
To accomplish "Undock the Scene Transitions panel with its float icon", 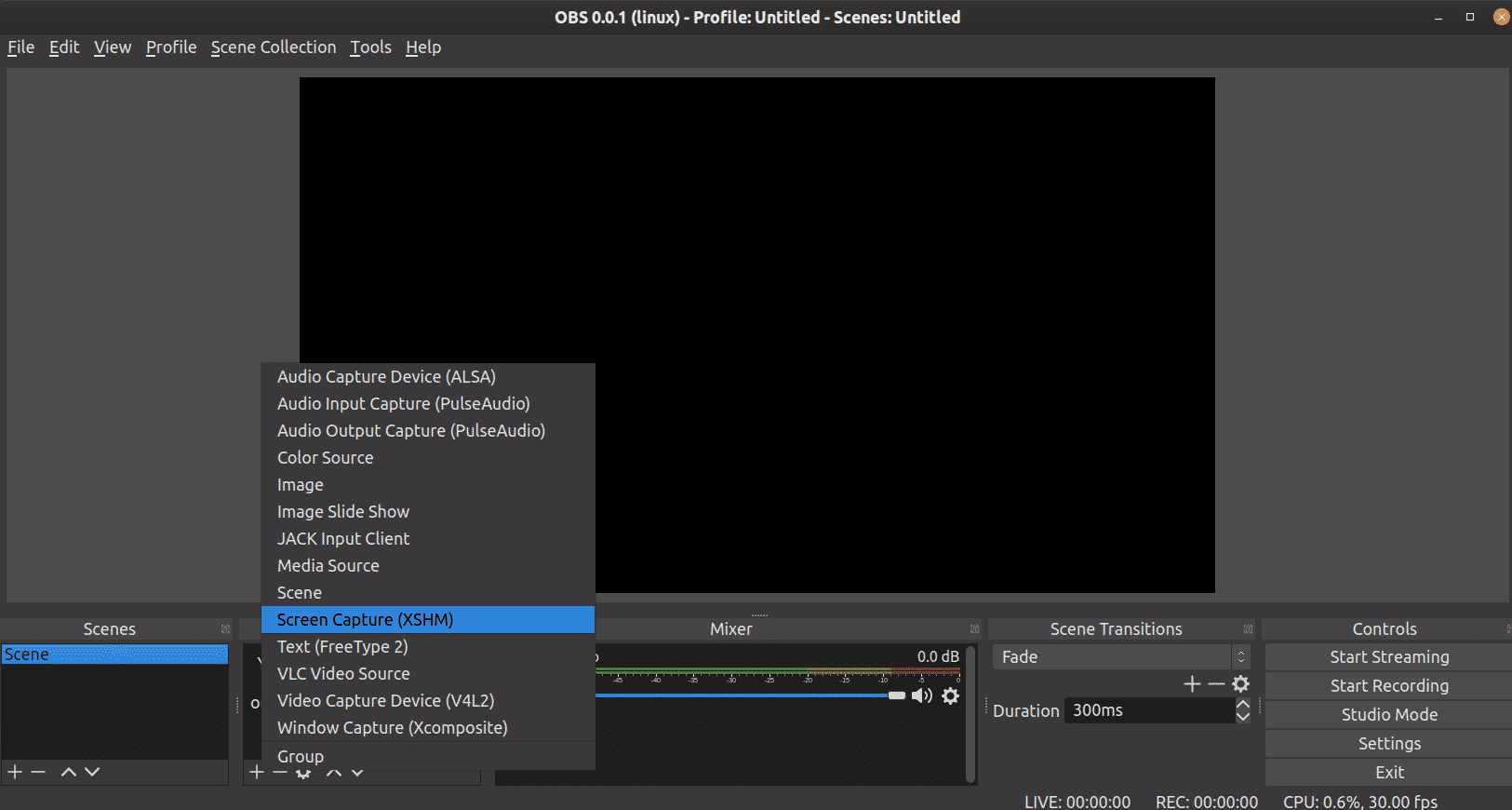I will pos(1248,629).
